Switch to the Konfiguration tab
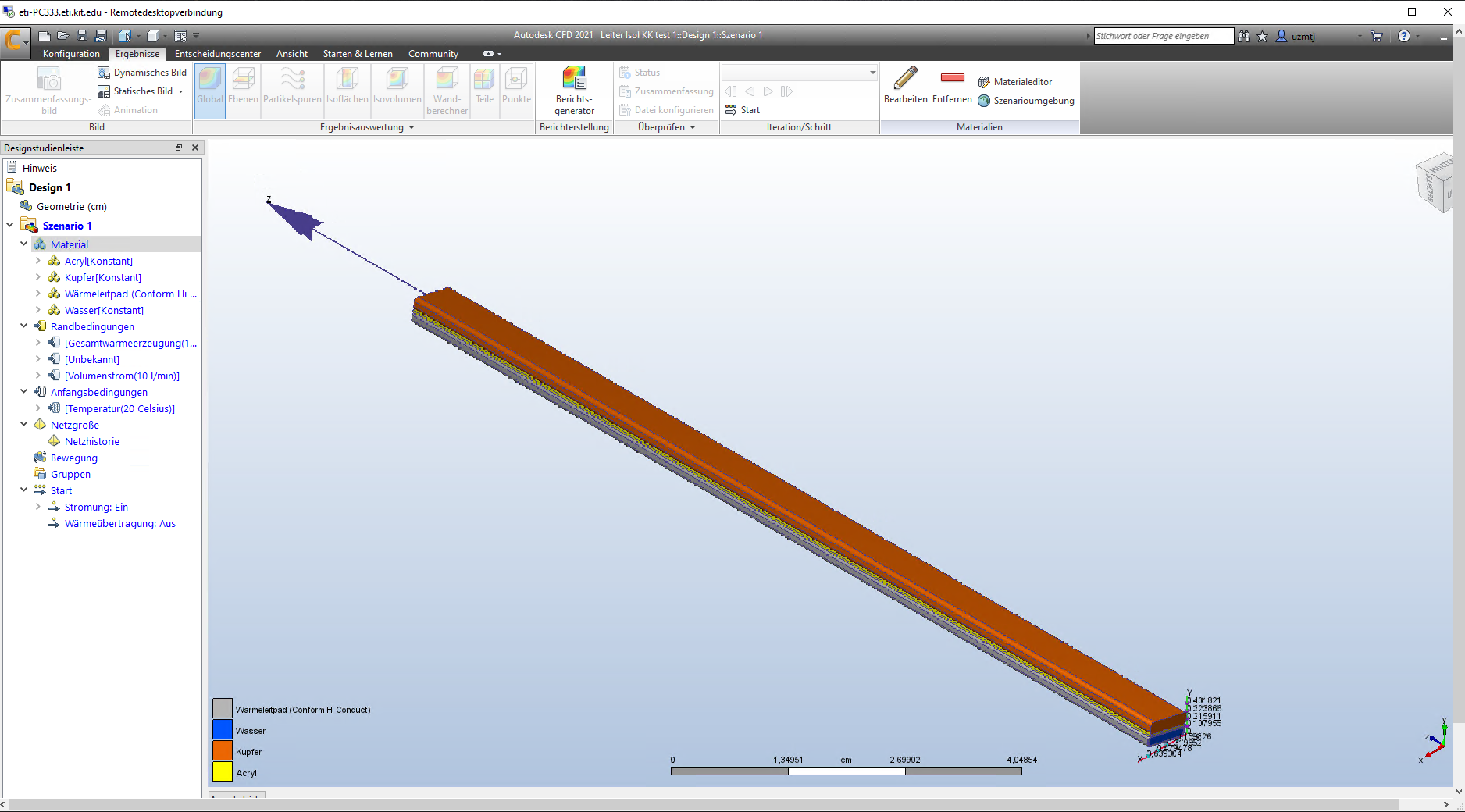 71,53
